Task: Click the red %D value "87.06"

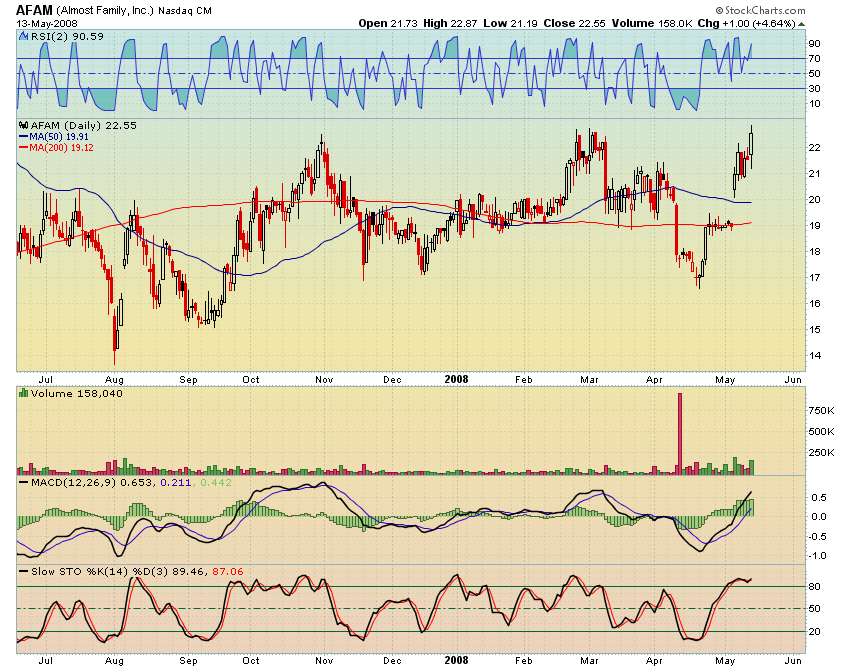Action: click(228, 571)
